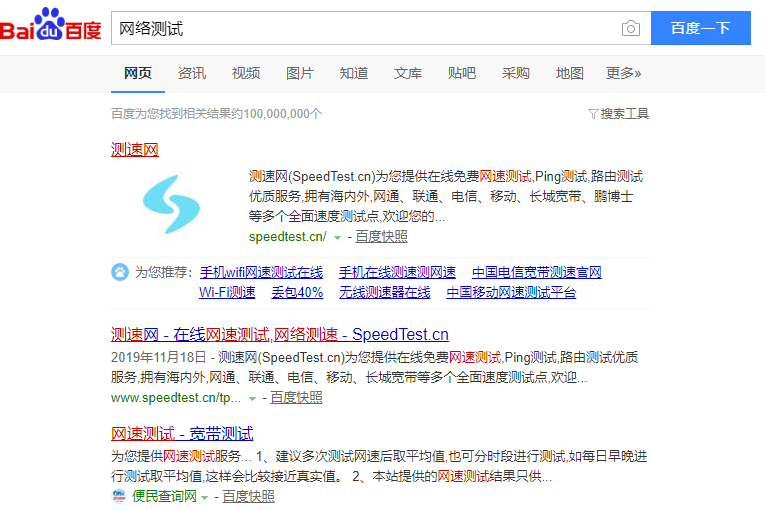
Task: Open the 贴吧 tab
Action: (462, 73)
